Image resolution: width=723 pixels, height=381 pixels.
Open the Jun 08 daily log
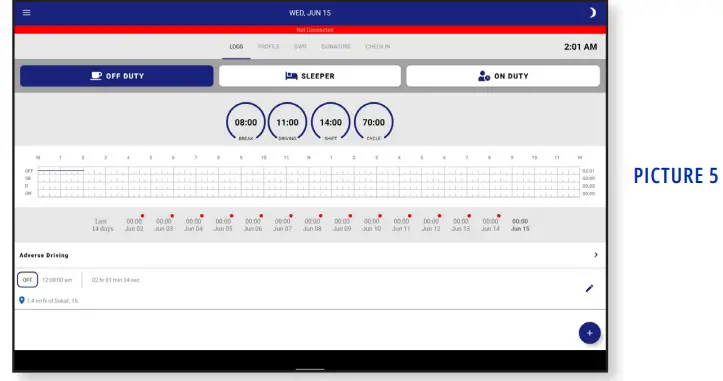[312, 225]
